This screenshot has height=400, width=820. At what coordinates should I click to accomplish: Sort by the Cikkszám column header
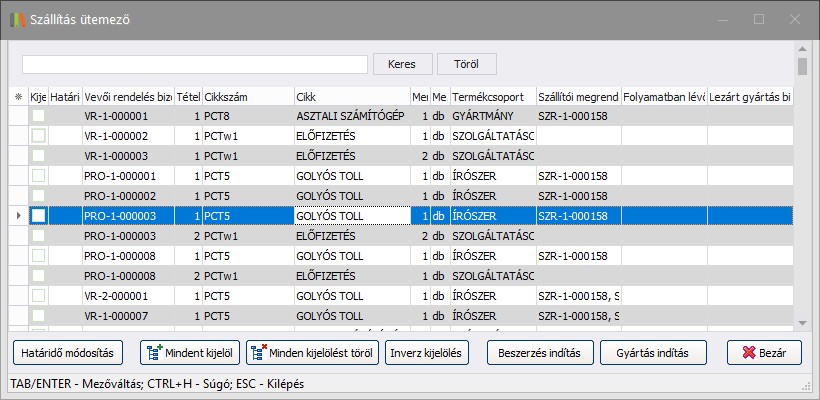click(x=247, y=97)
